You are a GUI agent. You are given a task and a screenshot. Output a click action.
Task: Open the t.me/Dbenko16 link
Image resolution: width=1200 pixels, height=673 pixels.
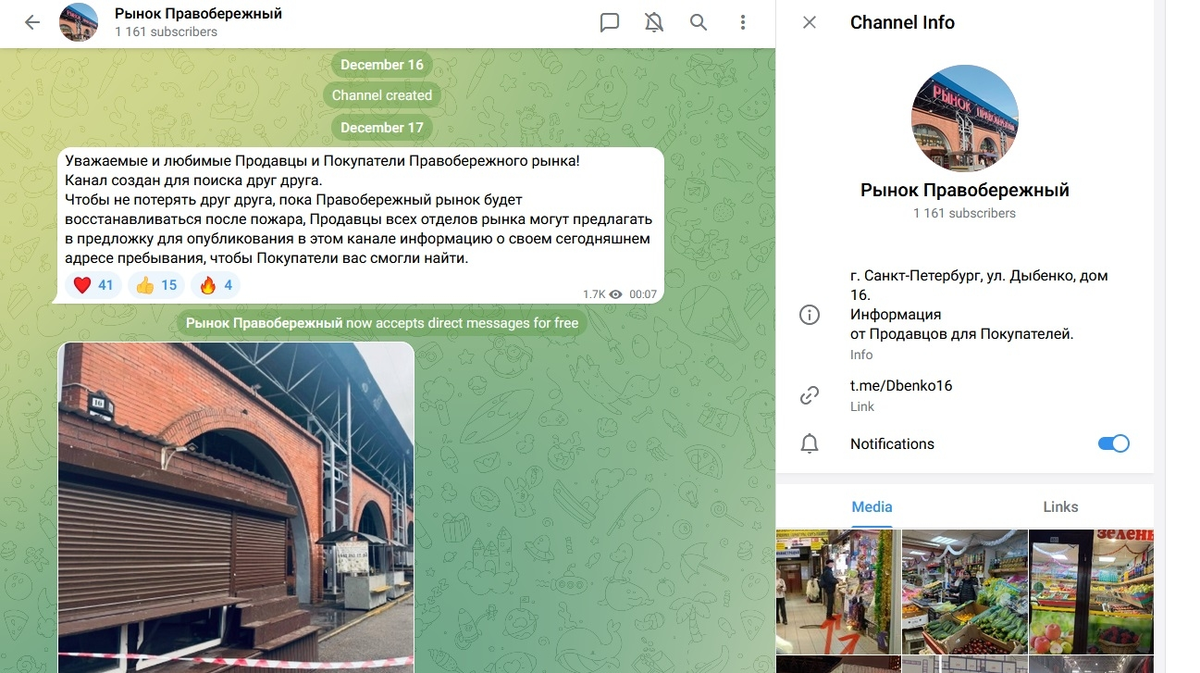900,386
